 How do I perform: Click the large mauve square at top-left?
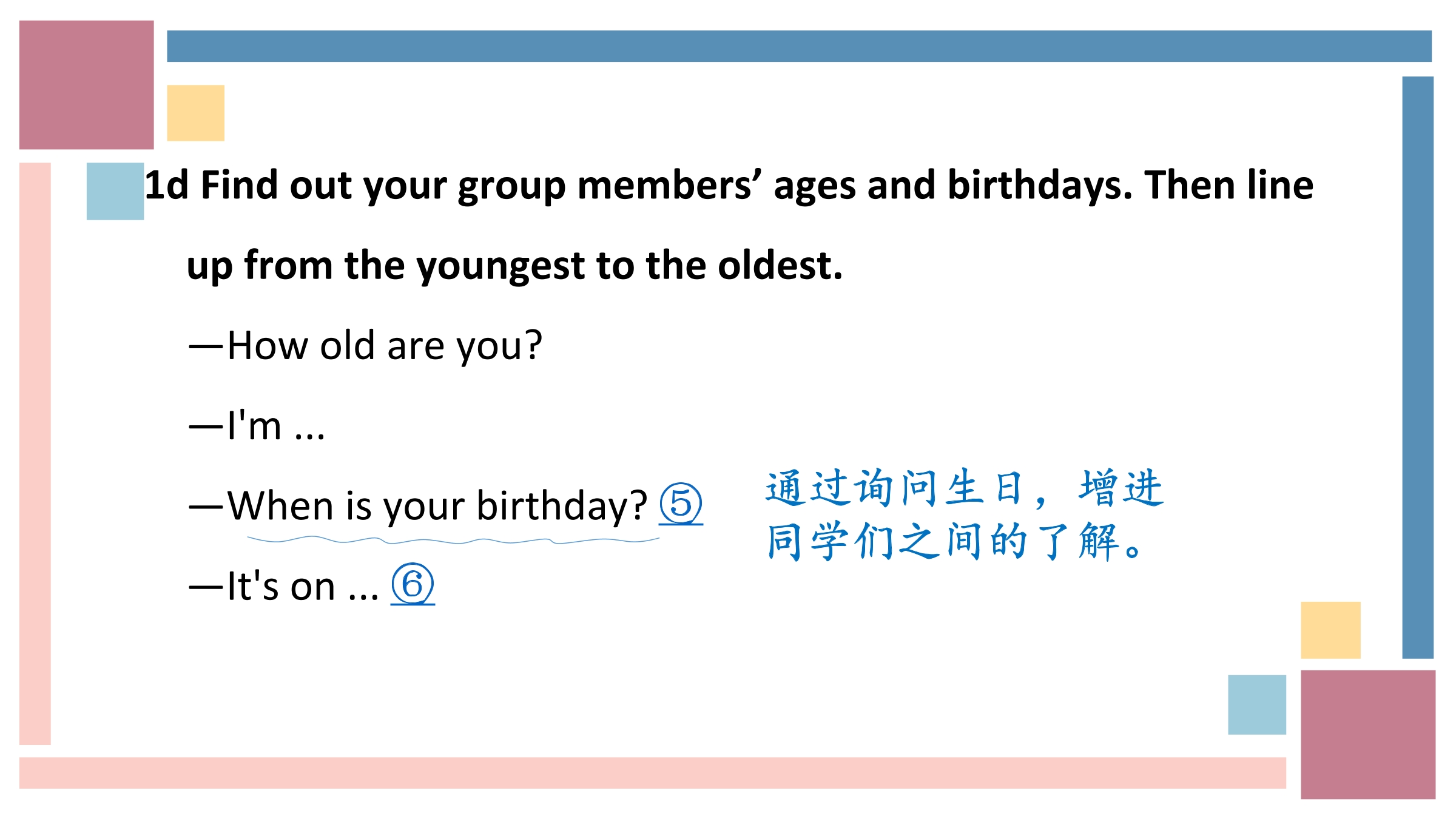(87, 85)
